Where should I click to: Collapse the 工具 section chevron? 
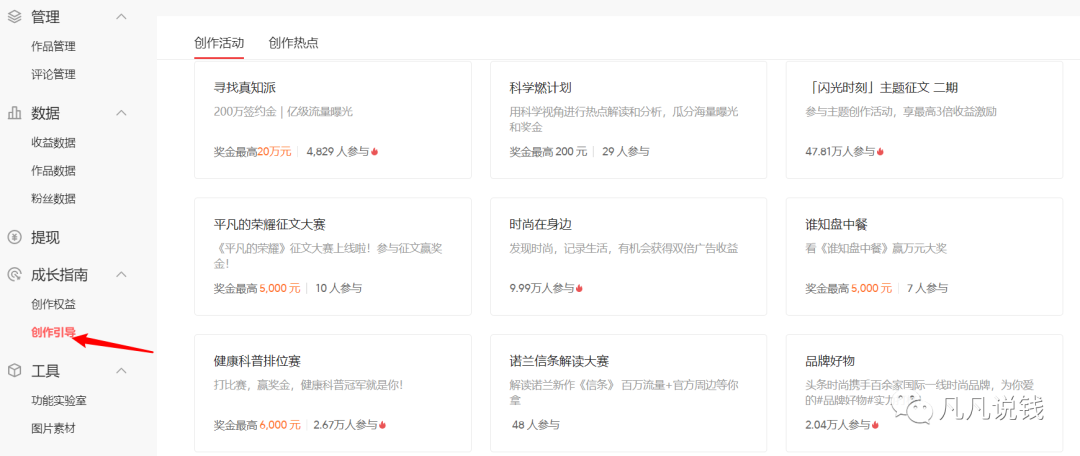coord(121,371)
